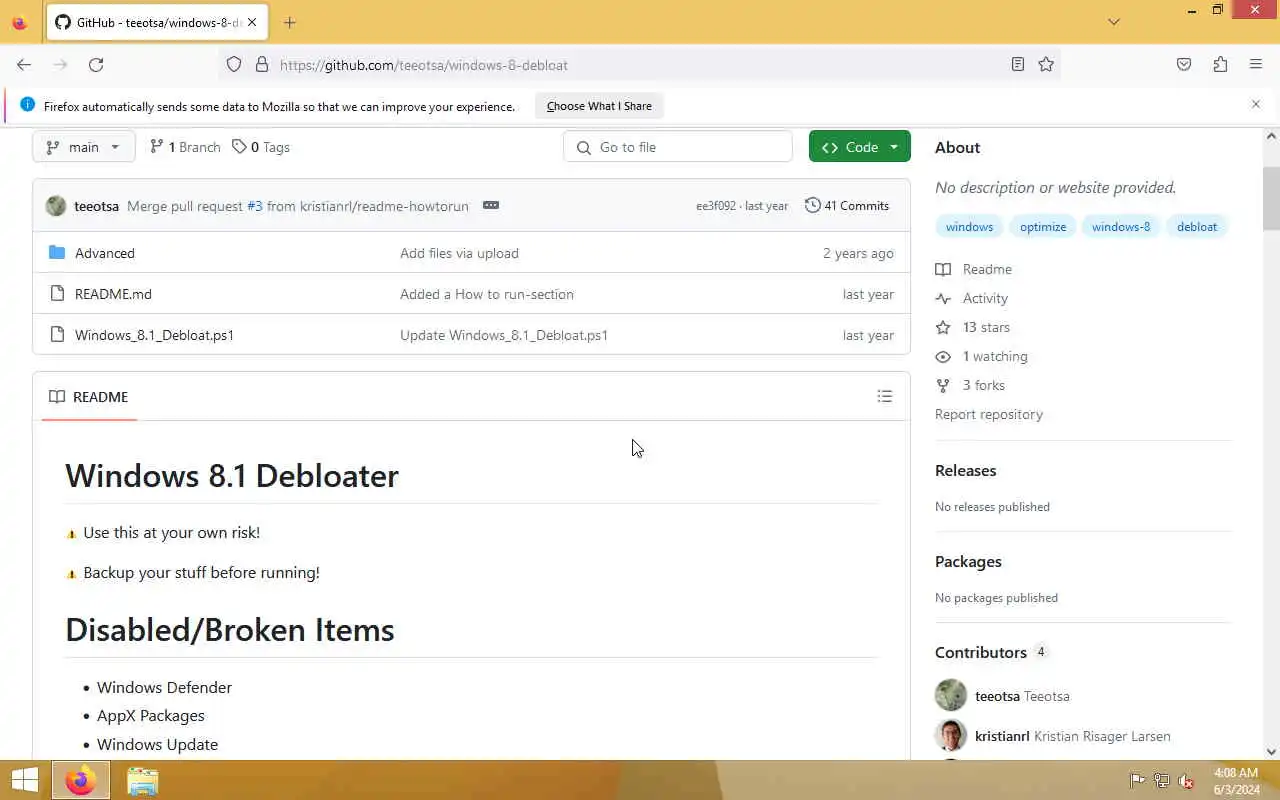The height and width of the screenshot is (800, 1280).
Task: View the 13 stars link
Action: coord(973,327)
